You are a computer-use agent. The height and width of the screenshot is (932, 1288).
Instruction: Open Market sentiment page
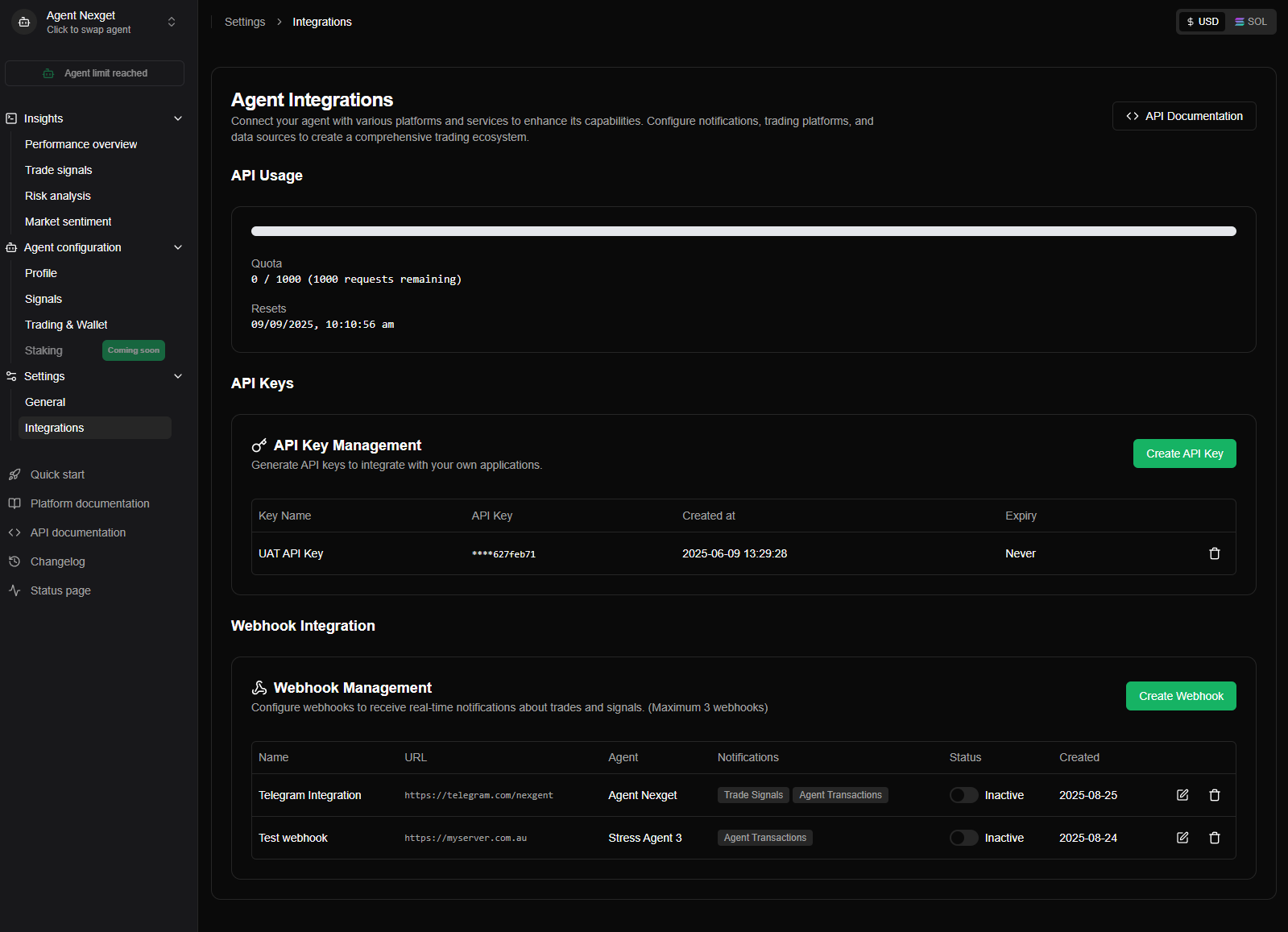pos(68,222)
